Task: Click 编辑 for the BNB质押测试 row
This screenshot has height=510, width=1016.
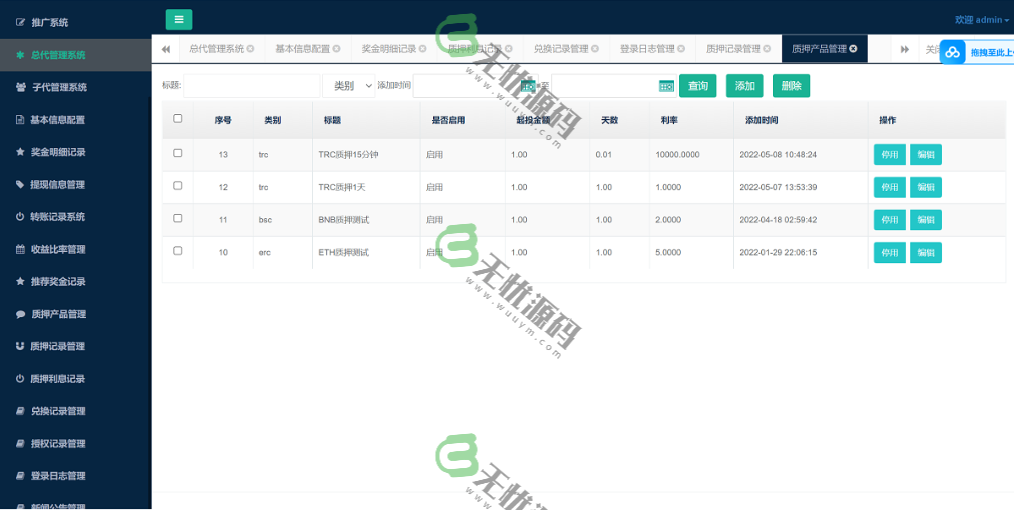Action: point(925,219)
